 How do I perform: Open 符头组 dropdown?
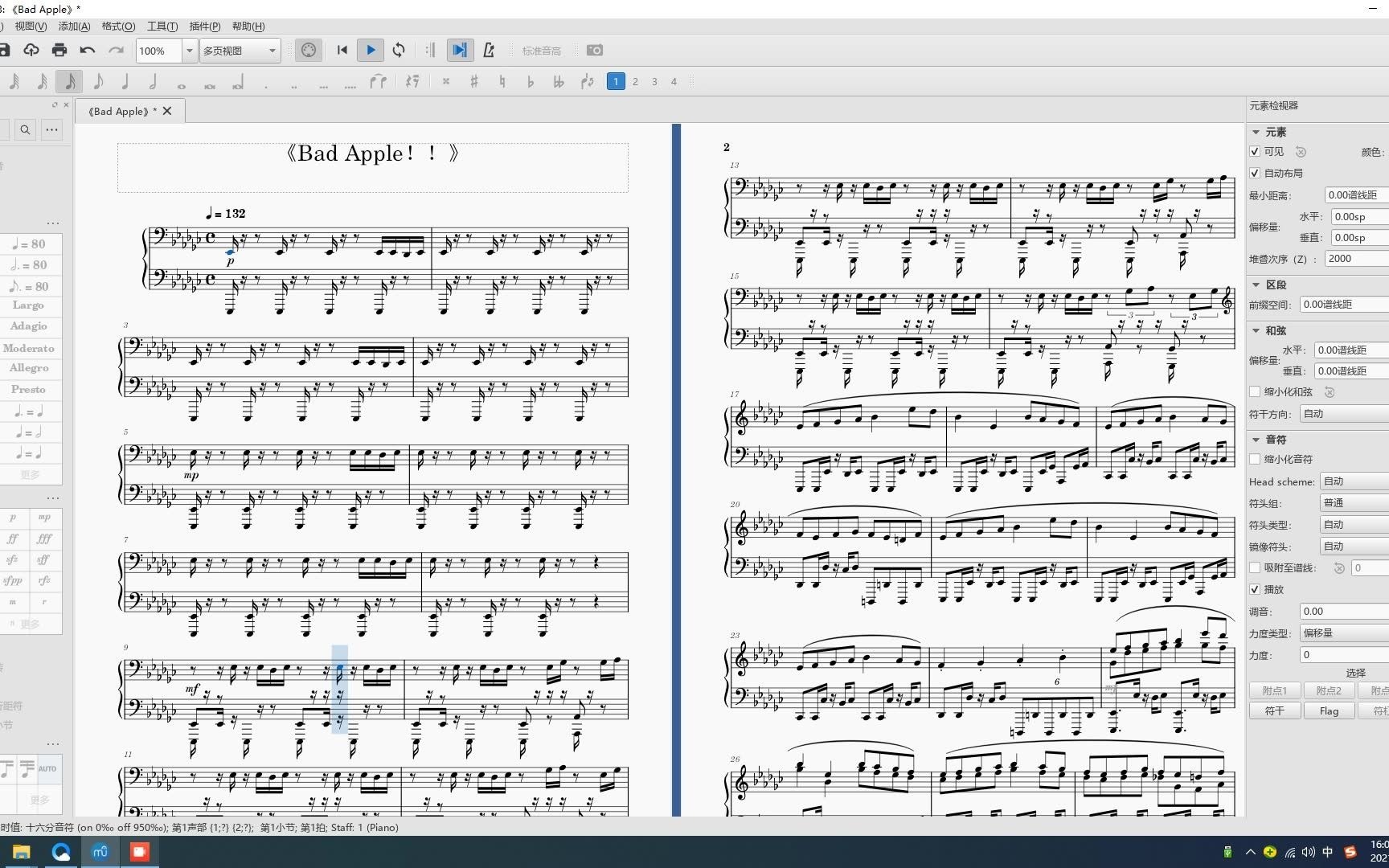[x=1354, y=502]
